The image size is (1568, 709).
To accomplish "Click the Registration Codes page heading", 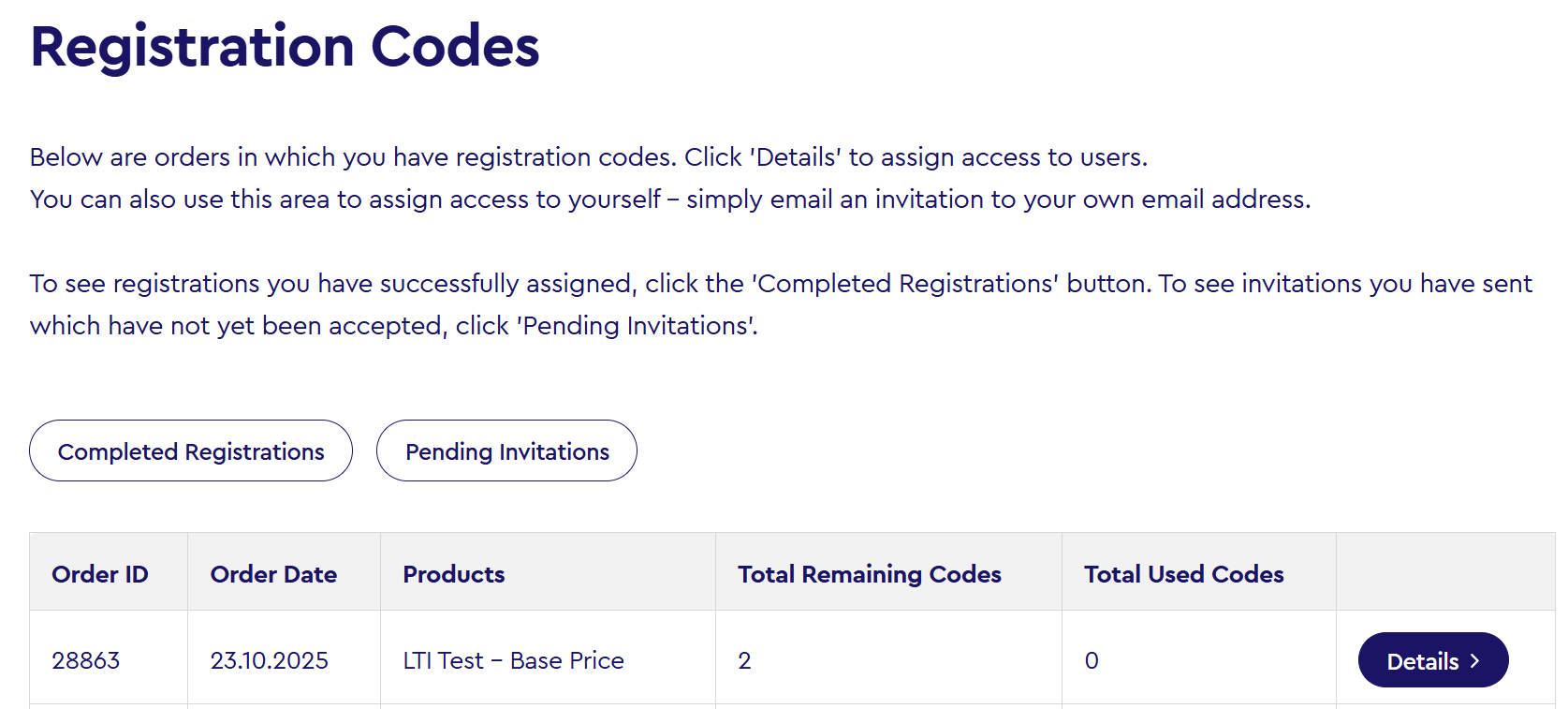I will (x=285, y=46).
